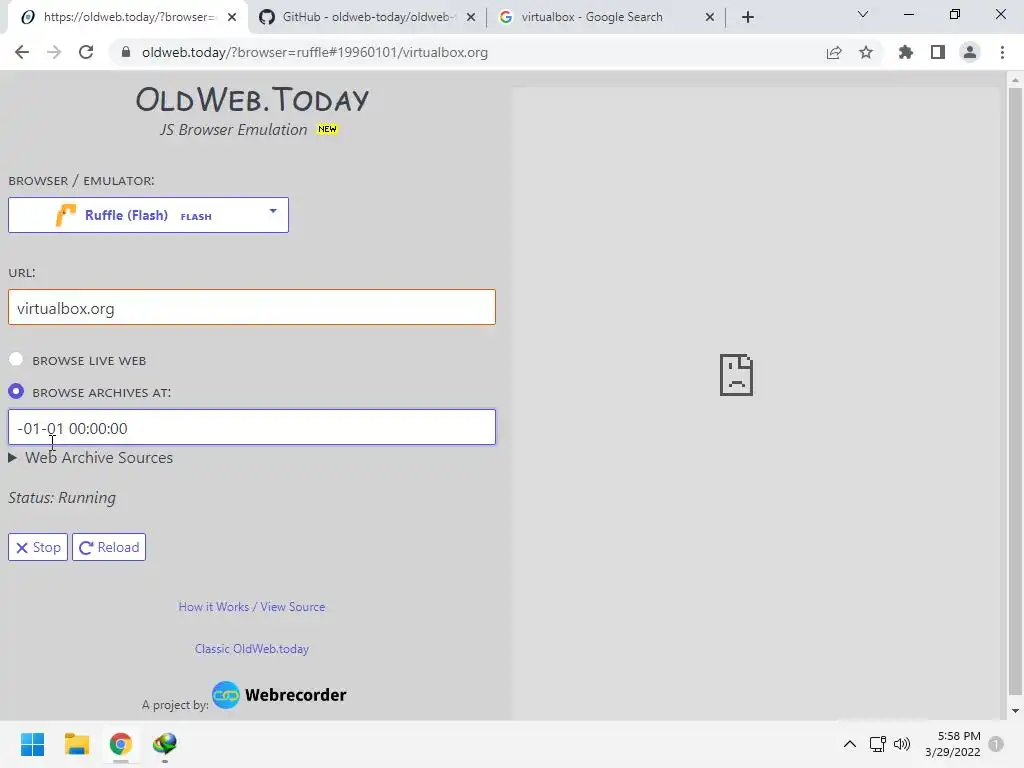Screen dimensions: 1024x768
Task: Close the oldweb.today tab
Action: [232, 17]
